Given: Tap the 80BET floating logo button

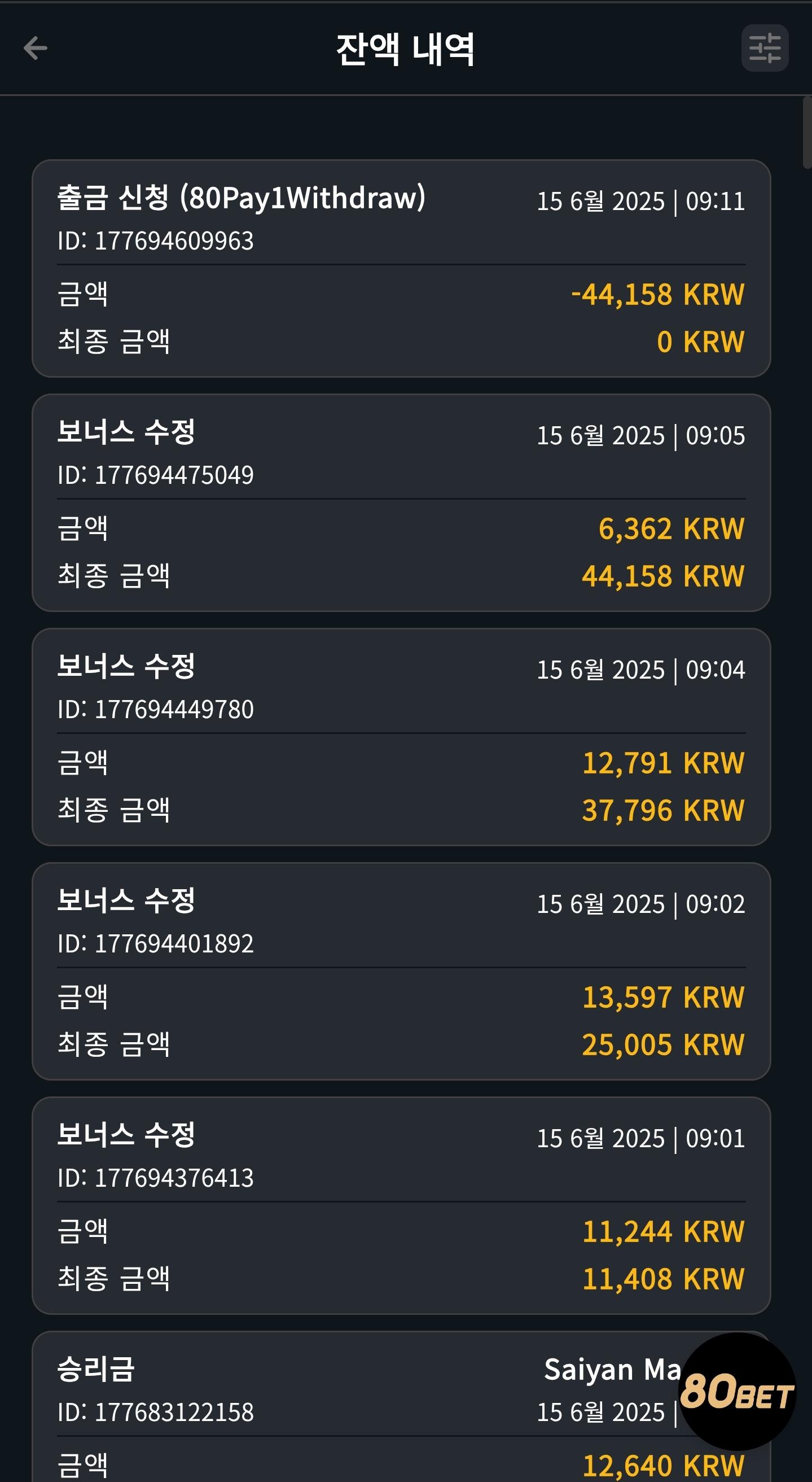Looking at the screenshot, I should [x=738, y=1391].
